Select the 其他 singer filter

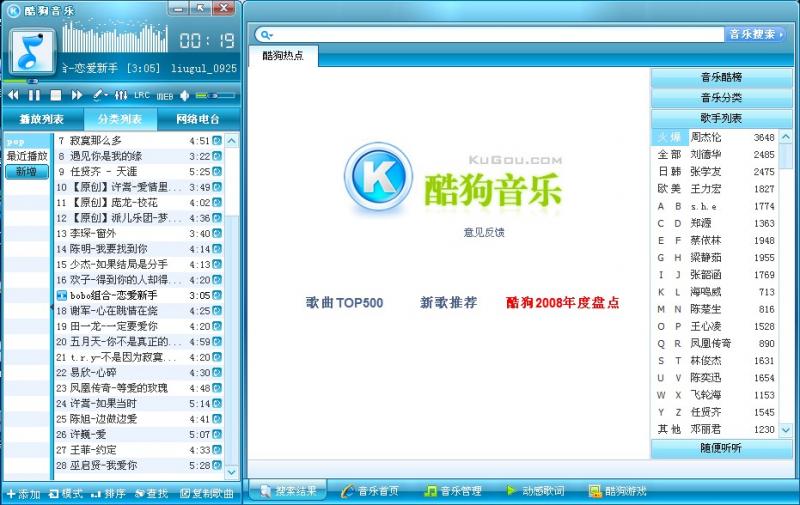pyautogui.click(x=669, y=430)
